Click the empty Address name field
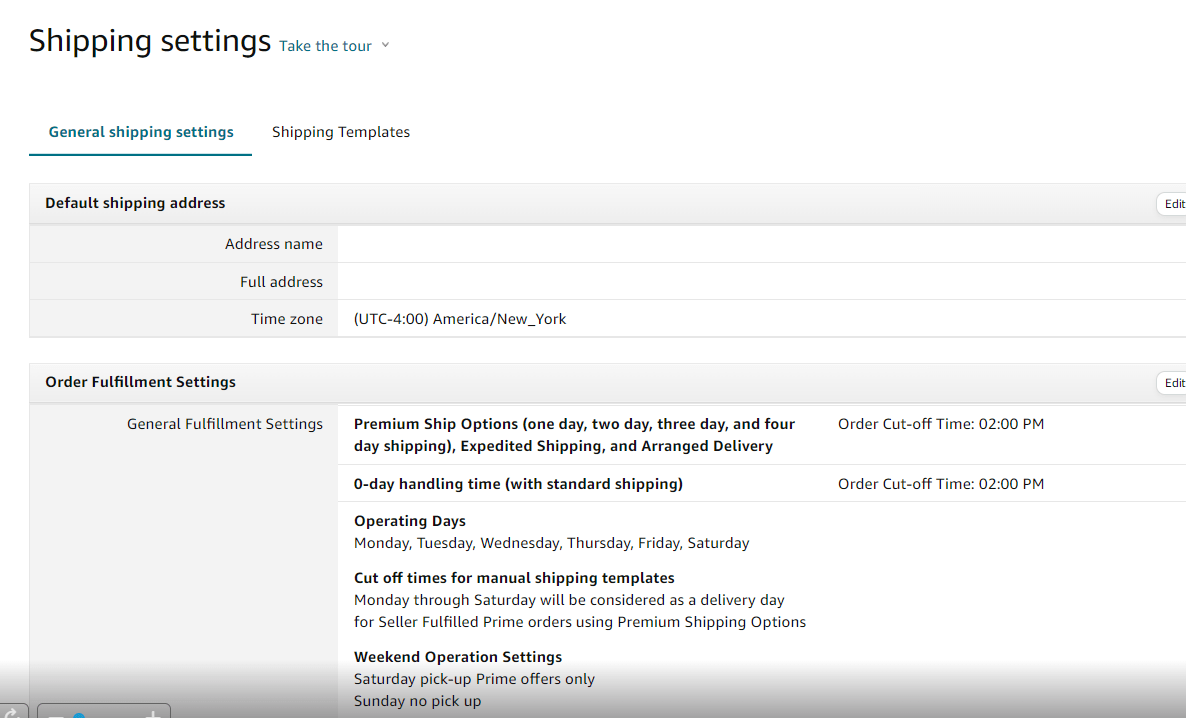Screen dimensions: 1186x718 tap(700, 243)
